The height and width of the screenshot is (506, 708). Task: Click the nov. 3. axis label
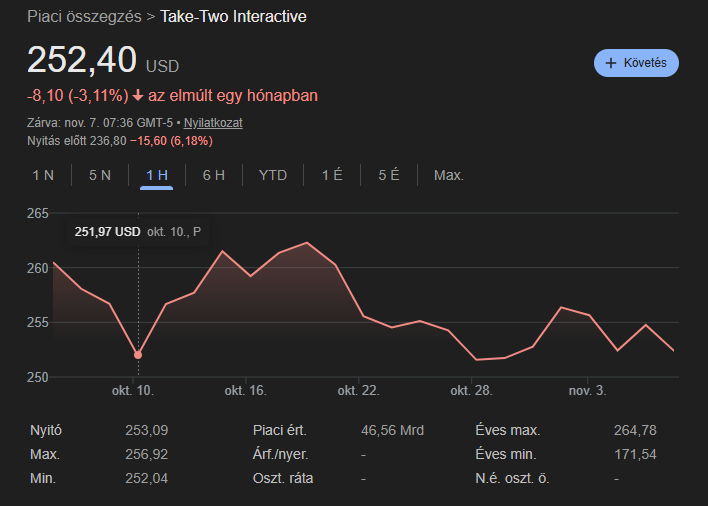587,391
